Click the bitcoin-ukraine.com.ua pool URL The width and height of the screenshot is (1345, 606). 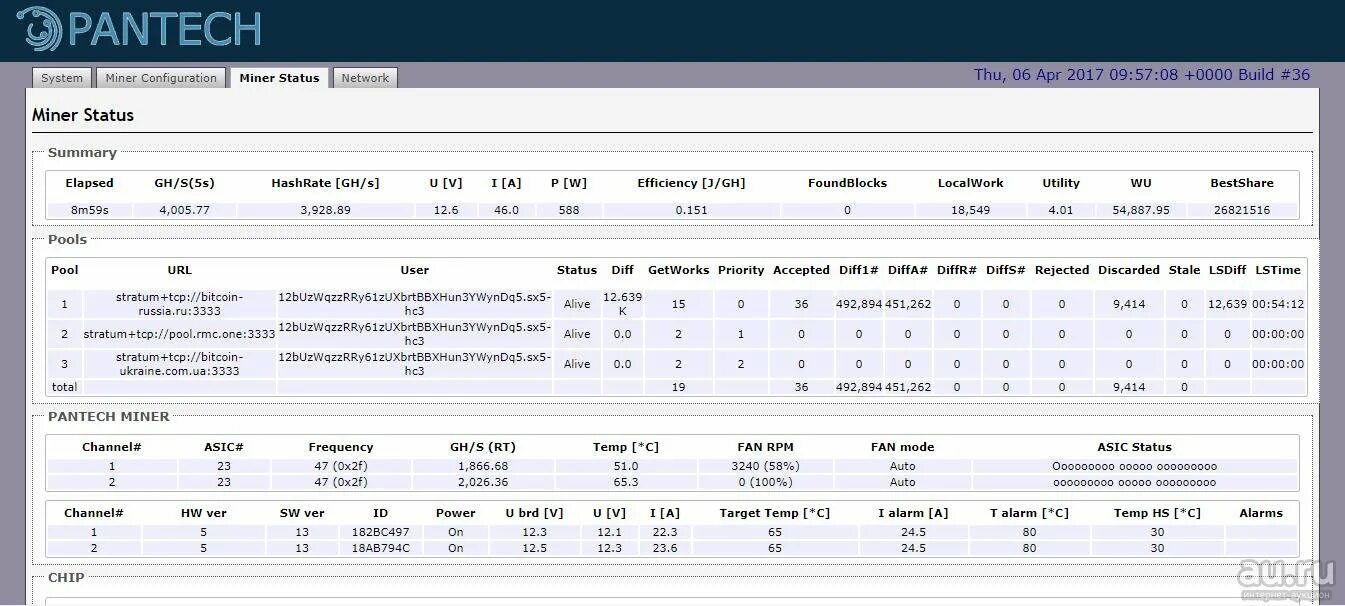tap(179, 364)
